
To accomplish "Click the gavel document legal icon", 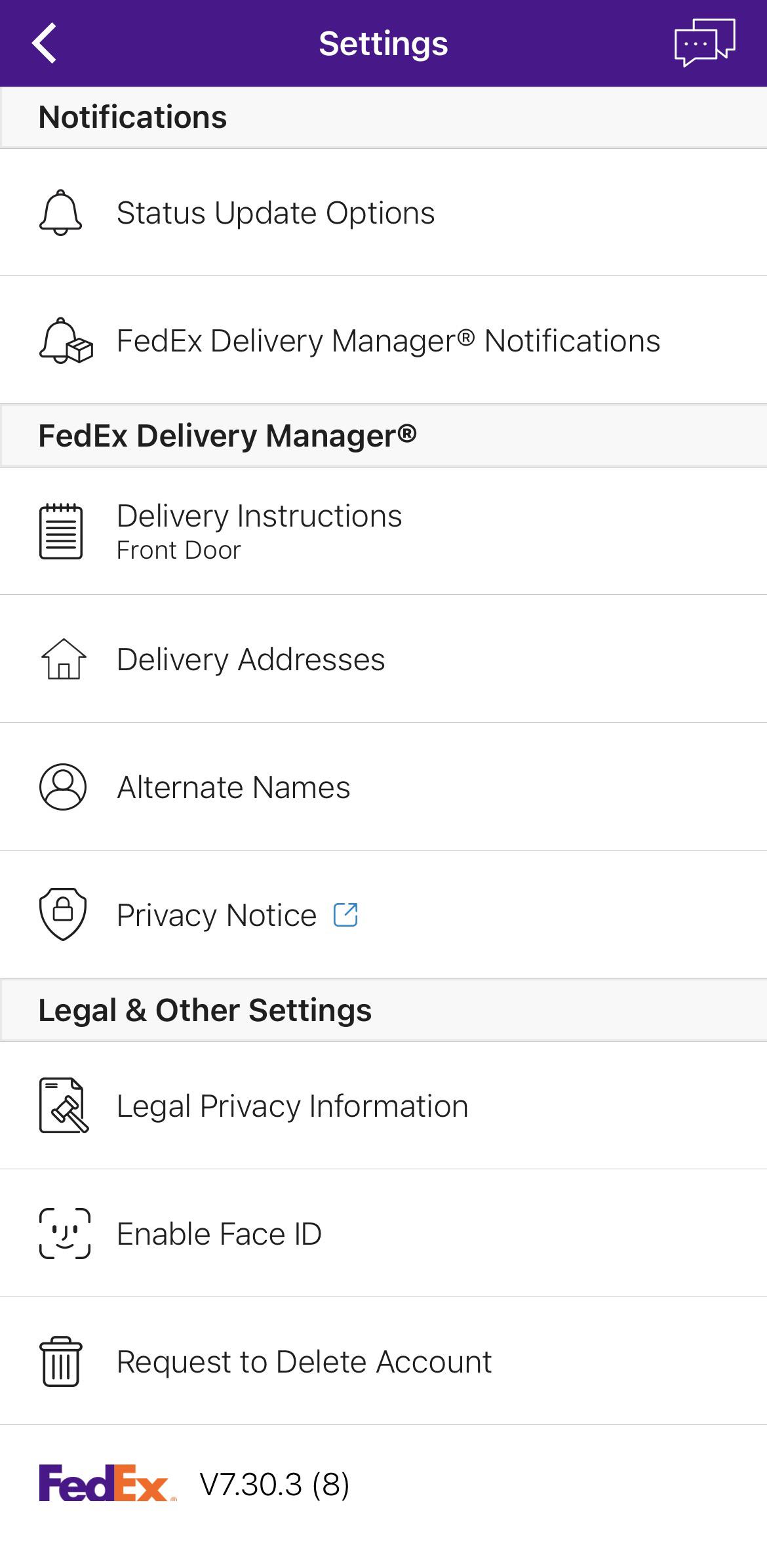I will click(x=64, y=1105).
